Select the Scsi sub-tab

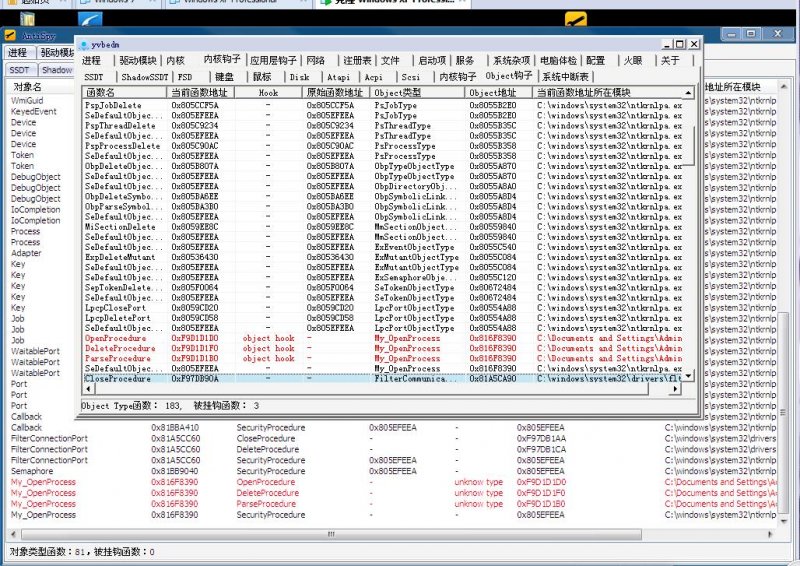[411, 77]
